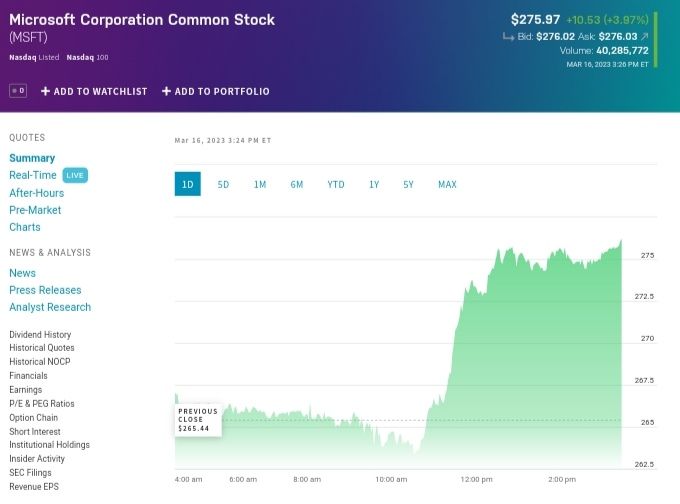Screen dimensions: 680x504
Task: Click the comment count icon showing 0
Action: pos(18,91)
